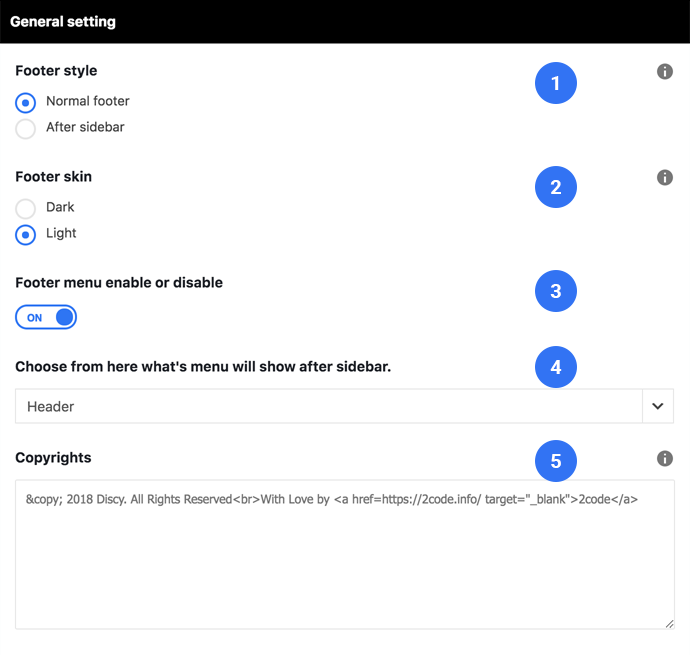Choose the Light footer skin
This screenshot has height=655, width=690.
pos(26,235)
